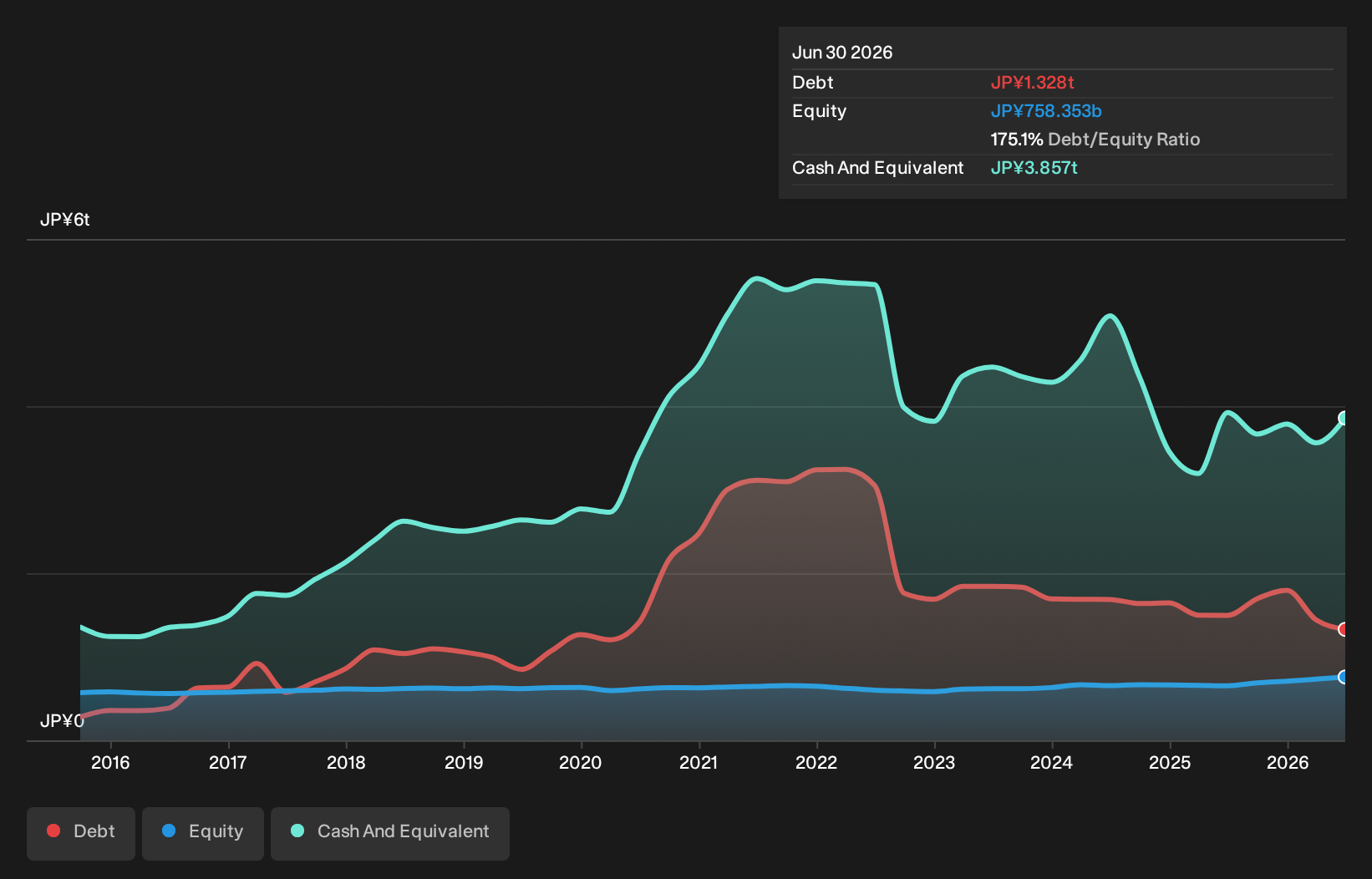1372x879 pixels.
Task: Click the 2021 x-axis label
Action: pos(699,762)
